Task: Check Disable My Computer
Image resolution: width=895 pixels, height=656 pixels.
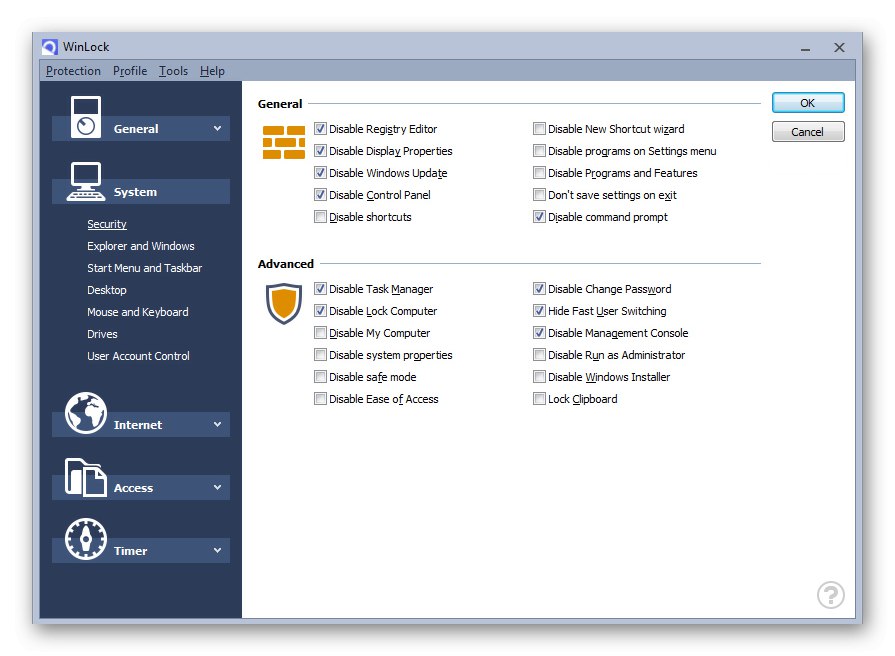Action: click(x=320, y=333)
